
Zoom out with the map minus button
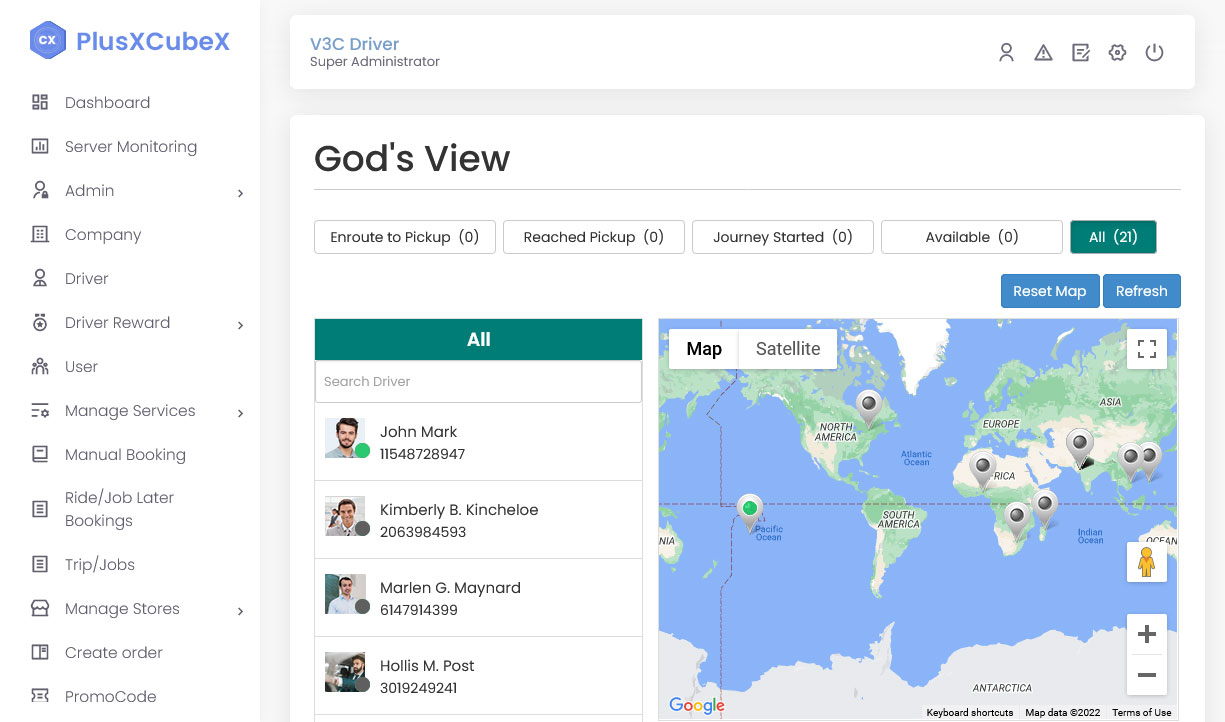tap(1147, 675)
